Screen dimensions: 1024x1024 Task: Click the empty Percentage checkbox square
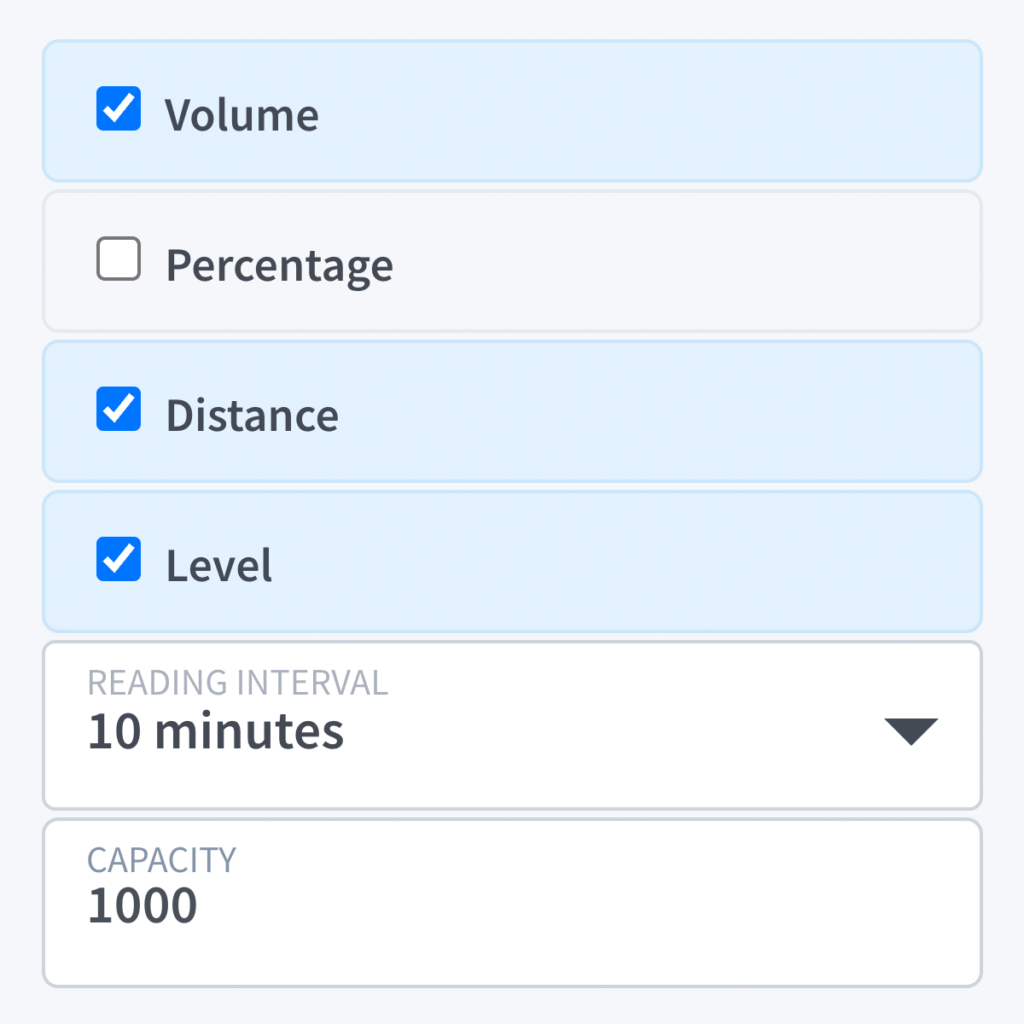pyautogui.click(x=118, y=260)
